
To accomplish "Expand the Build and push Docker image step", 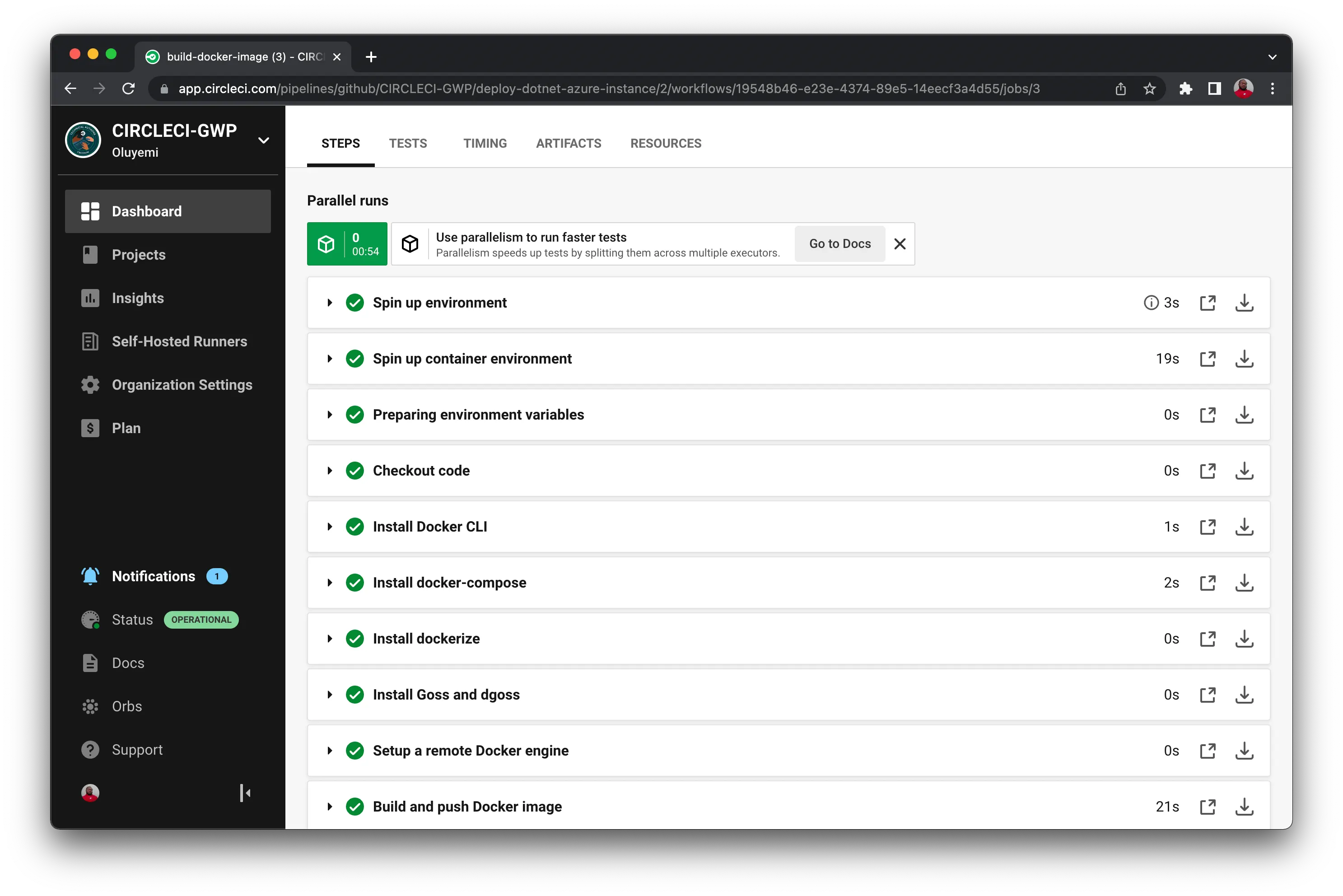I will pos(330,806).
